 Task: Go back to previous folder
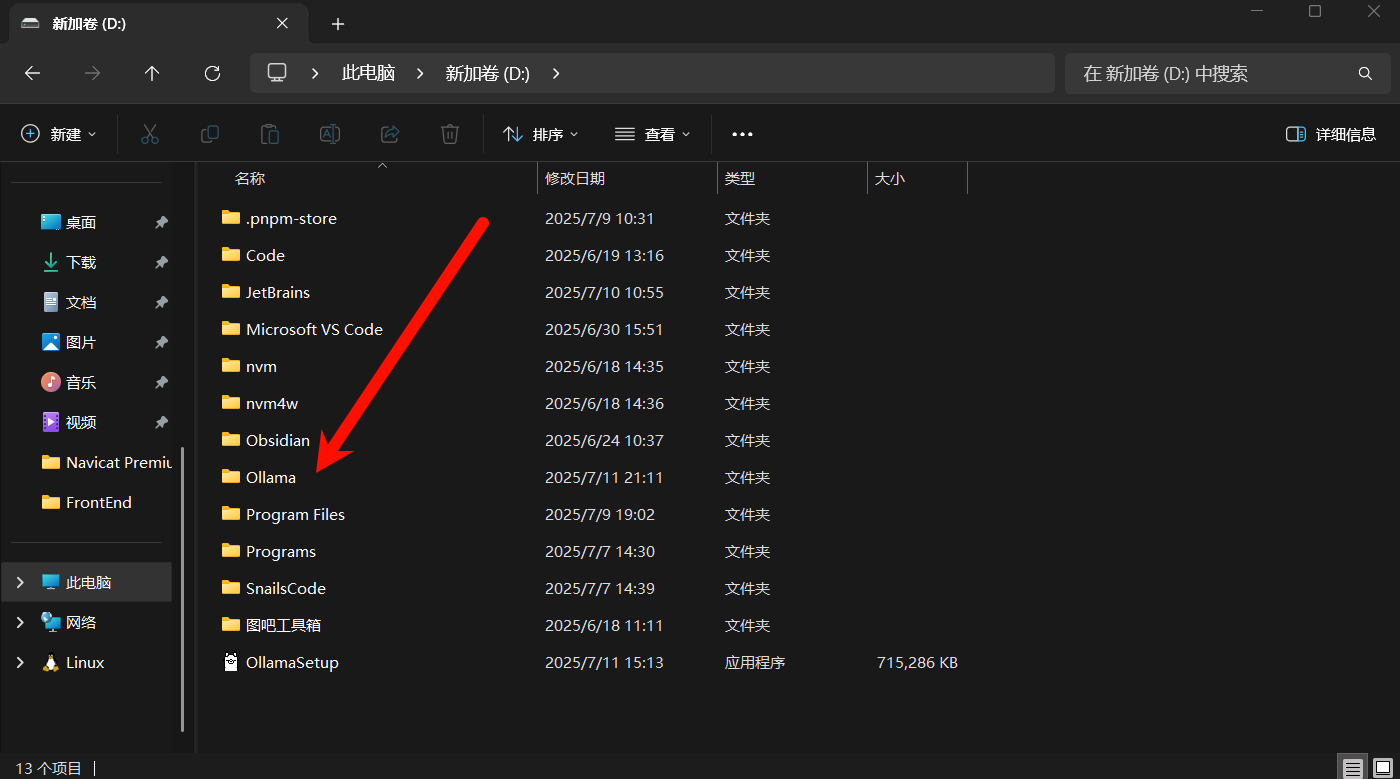[x=32, y=73]
